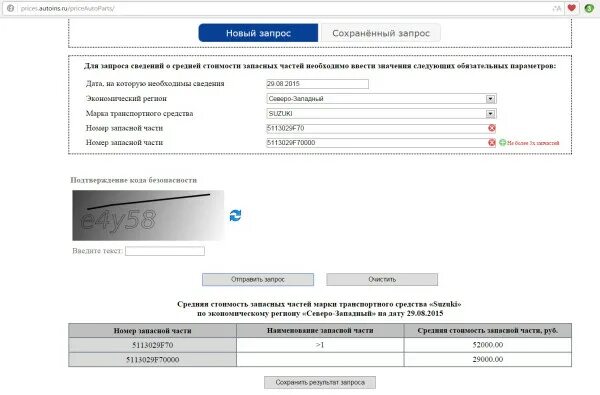Image resolution: width=600 pixels, height=395 pixels.
Task: Click label Дата, на которую необходимы сведения
Action: 155,84
